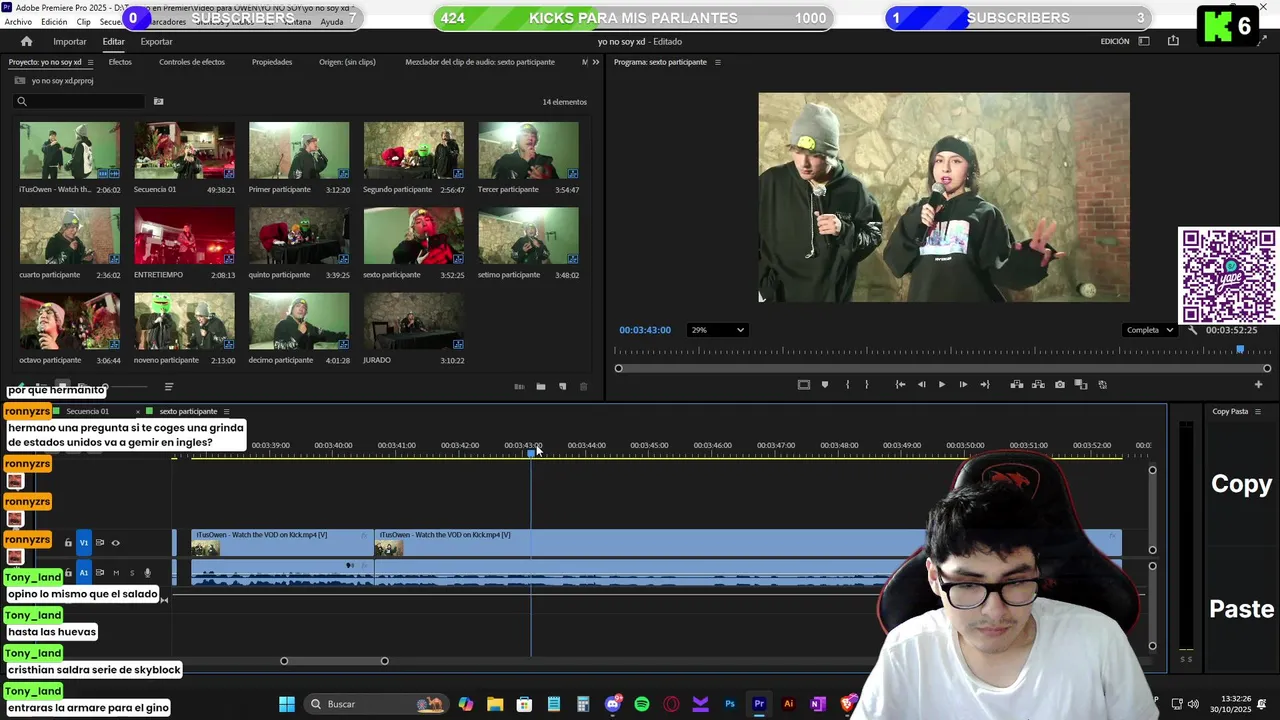The height and width of the screenshot is (720, 1280).
Task: Click Mark In bracket icon
Action: pyautogui.click(x=847, y=384)
